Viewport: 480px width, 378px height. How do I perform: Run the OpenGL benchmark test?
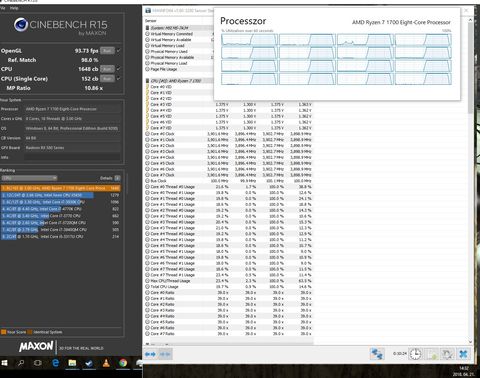(x=107, y=51)
